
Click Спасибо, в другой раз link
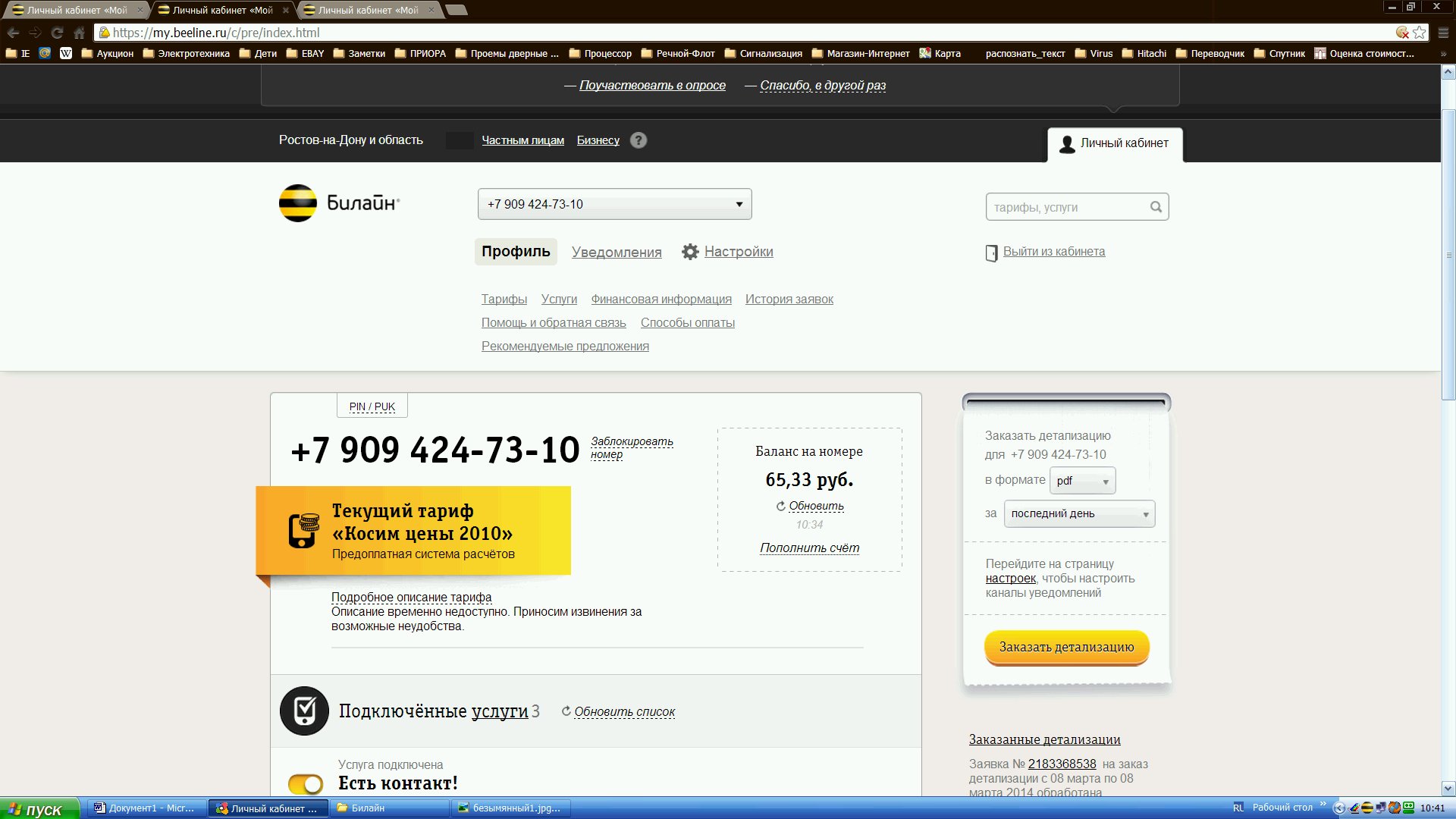[x=823, y=85]
